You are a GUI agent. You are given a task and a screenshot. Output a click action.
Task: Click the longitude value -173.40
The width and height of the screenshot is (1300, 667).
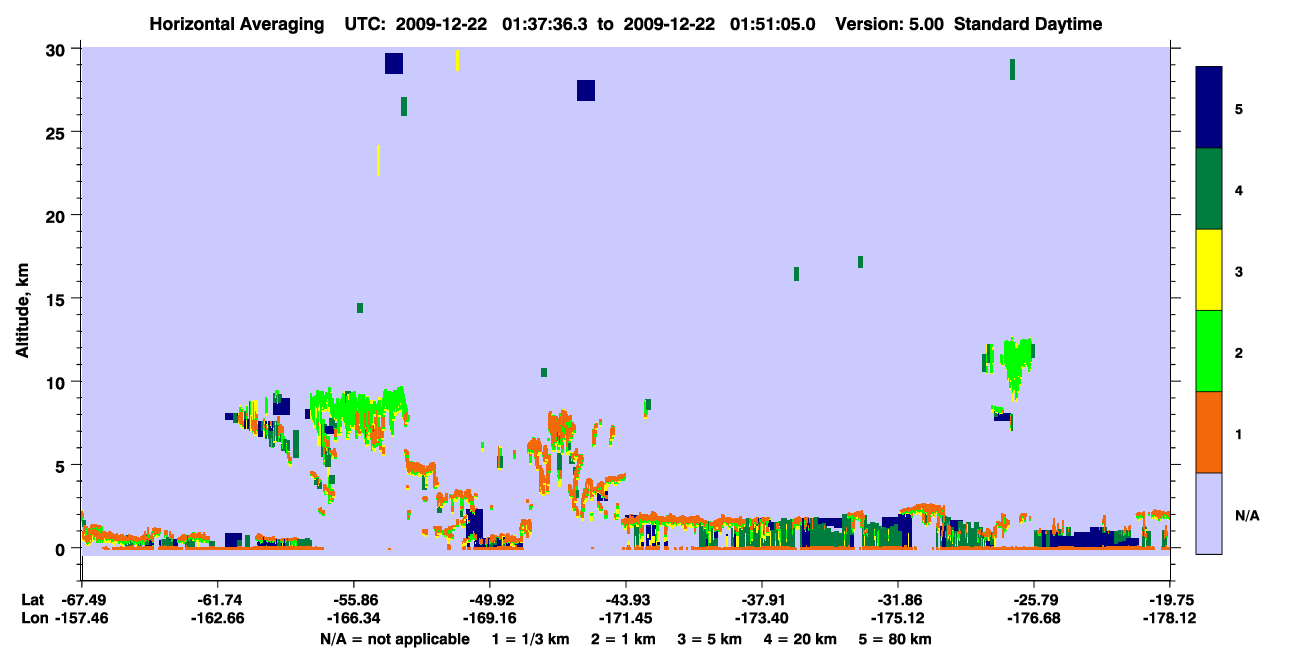[762, 618]
